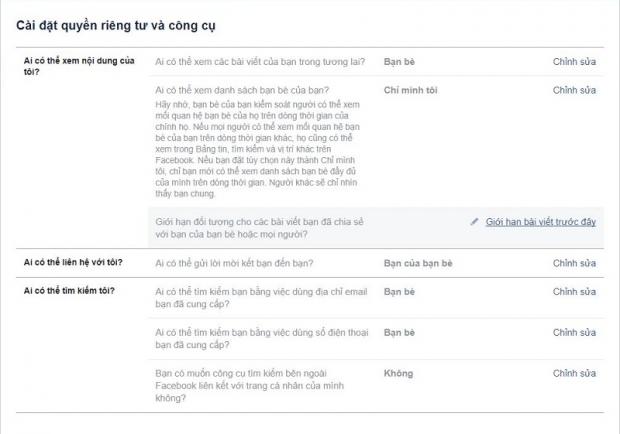Edit who can see your friends list

(574, 90)
